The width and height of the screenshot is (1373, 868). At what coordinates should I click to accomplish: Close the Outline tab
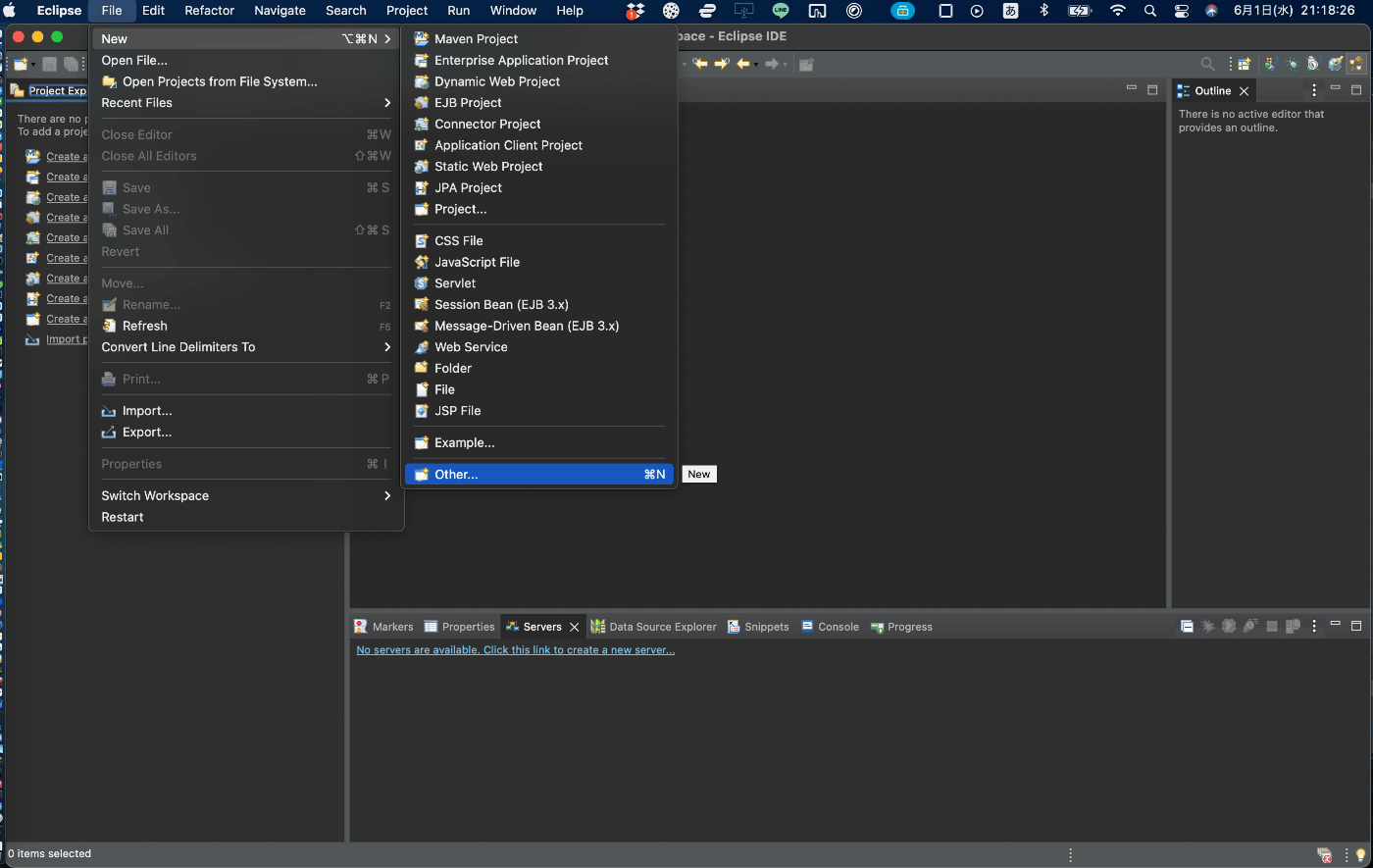point(1244,91)
